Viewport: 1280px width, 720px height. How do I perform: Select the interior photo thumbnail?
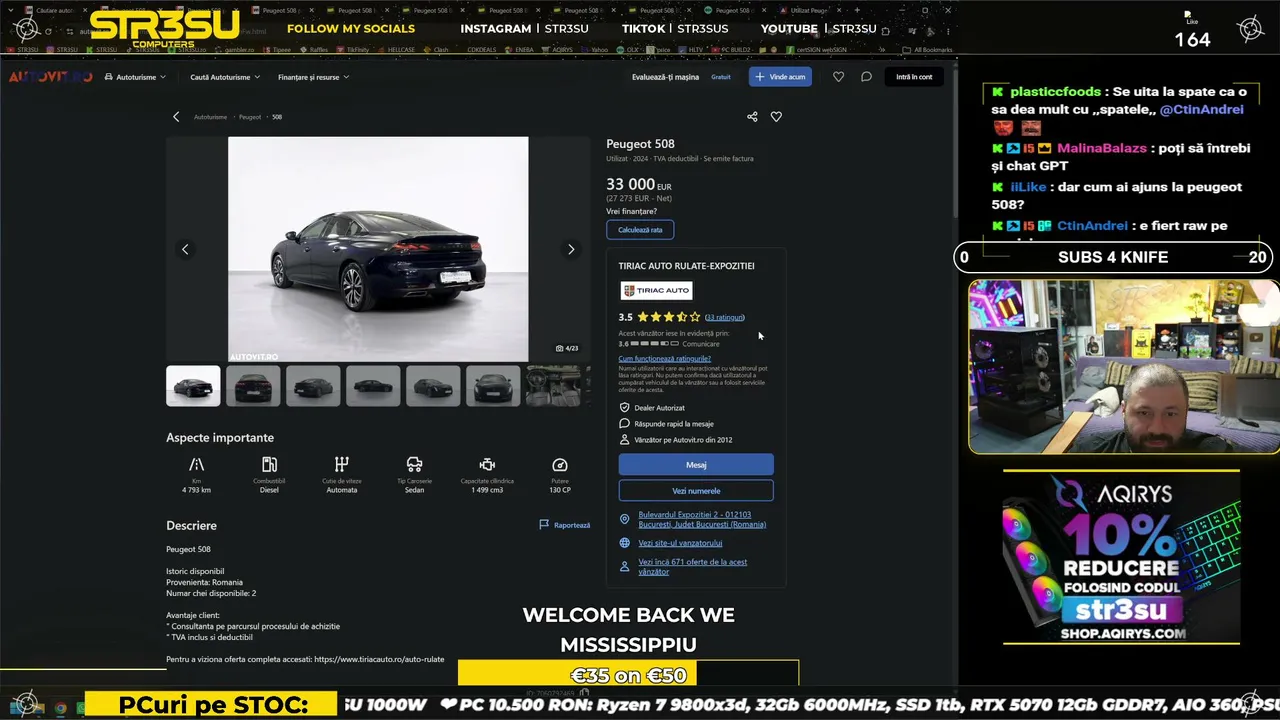click(553, 386)
